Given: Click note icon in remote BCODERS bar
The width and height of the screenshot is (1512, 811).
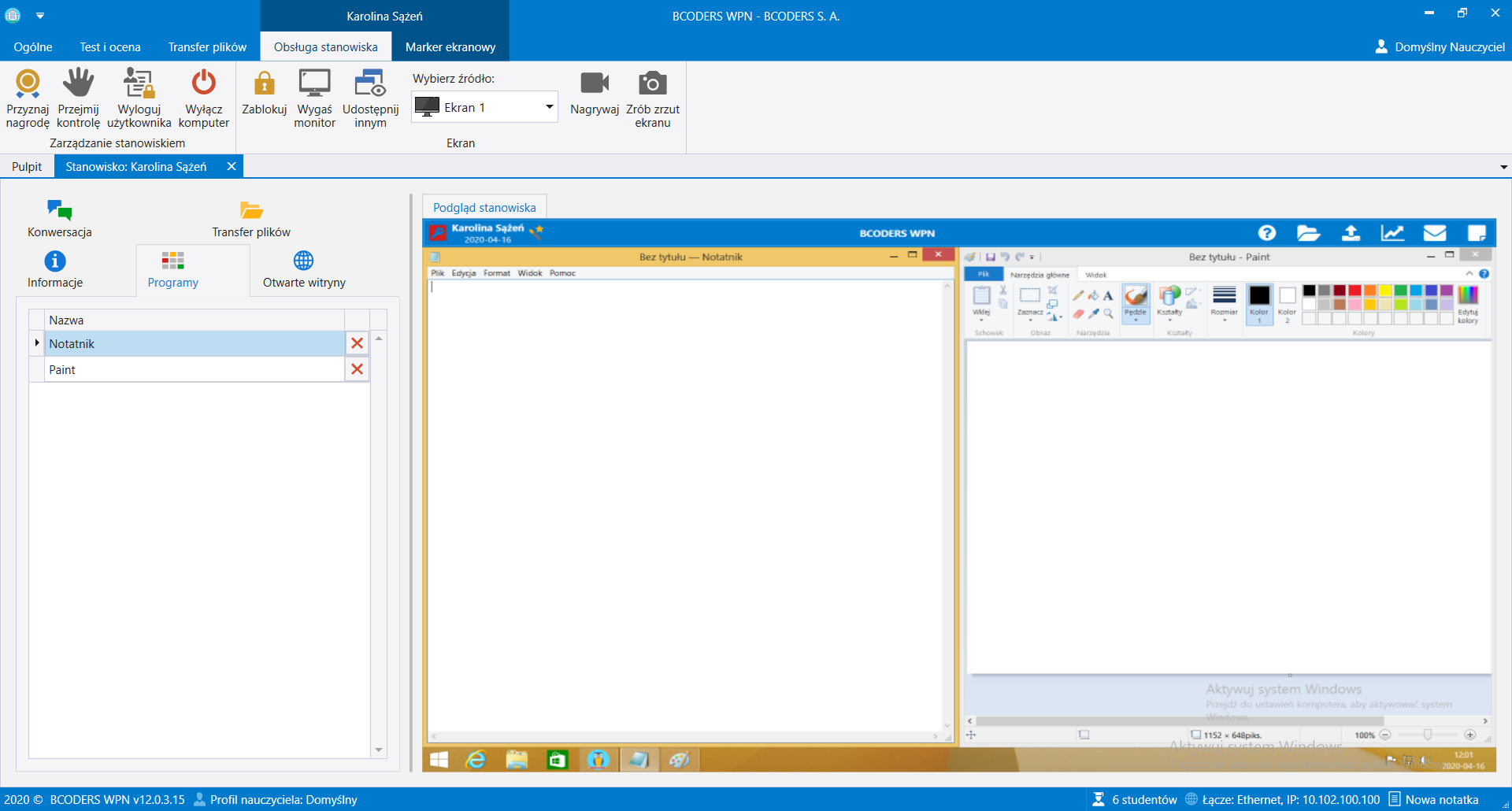Looking at the screenshot, I should point(1477,232).
